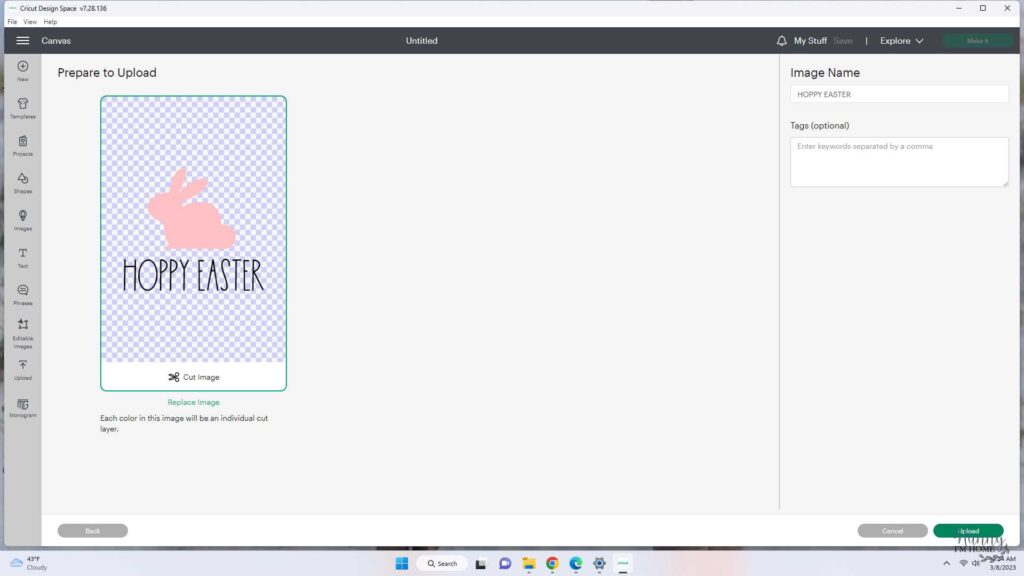
Task: Click the Replace Image link
Action: 193,402
